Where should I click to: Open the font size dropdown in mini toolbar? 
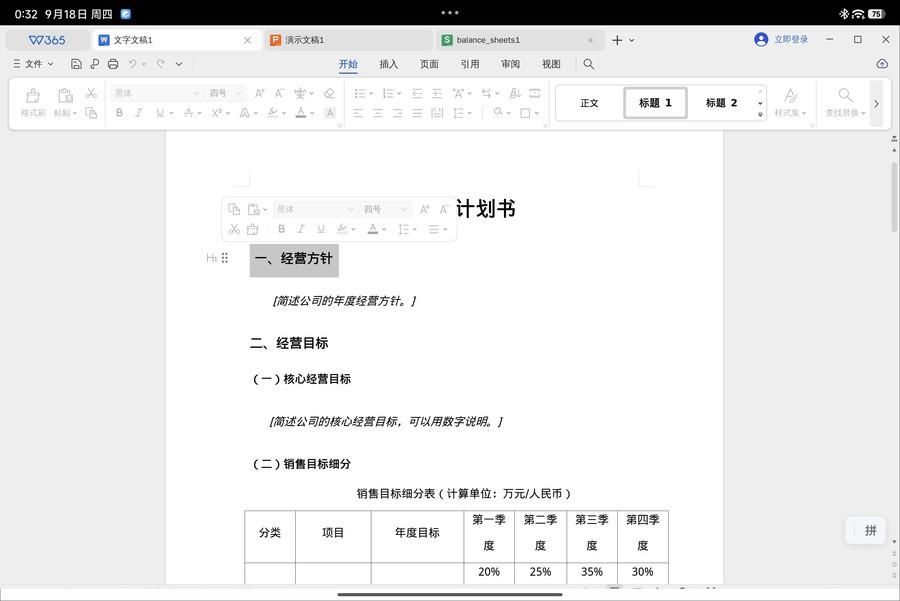pyautogui.click(x=386, y=209)
